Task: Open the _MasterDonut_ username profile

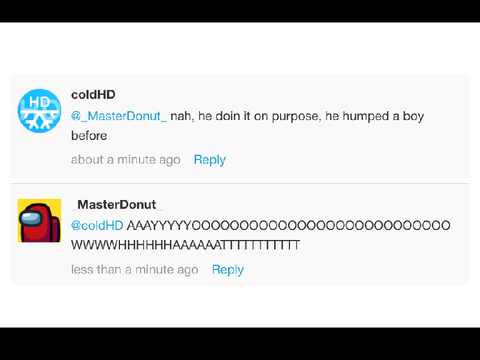Action: click(116, 204)
